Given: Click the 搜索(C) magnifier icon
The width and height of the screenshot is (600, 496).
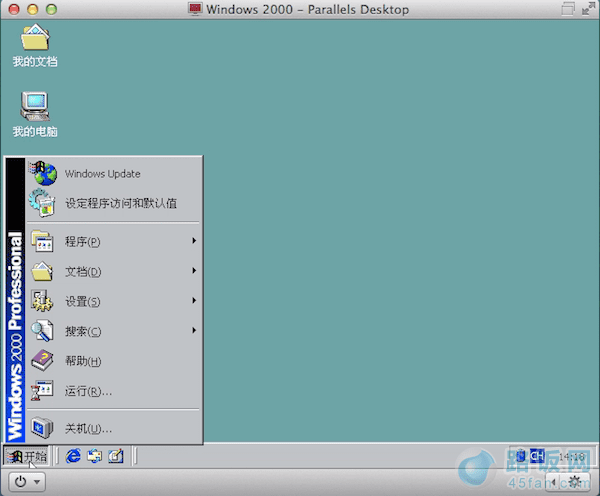Looking at the screenshot, I should pyautogui.click(x=42, y=331).
